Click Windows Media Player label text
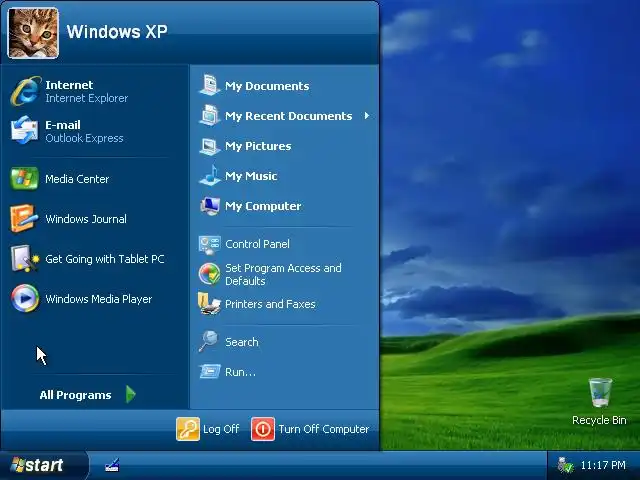640x480 pixels. click(99, 299)
